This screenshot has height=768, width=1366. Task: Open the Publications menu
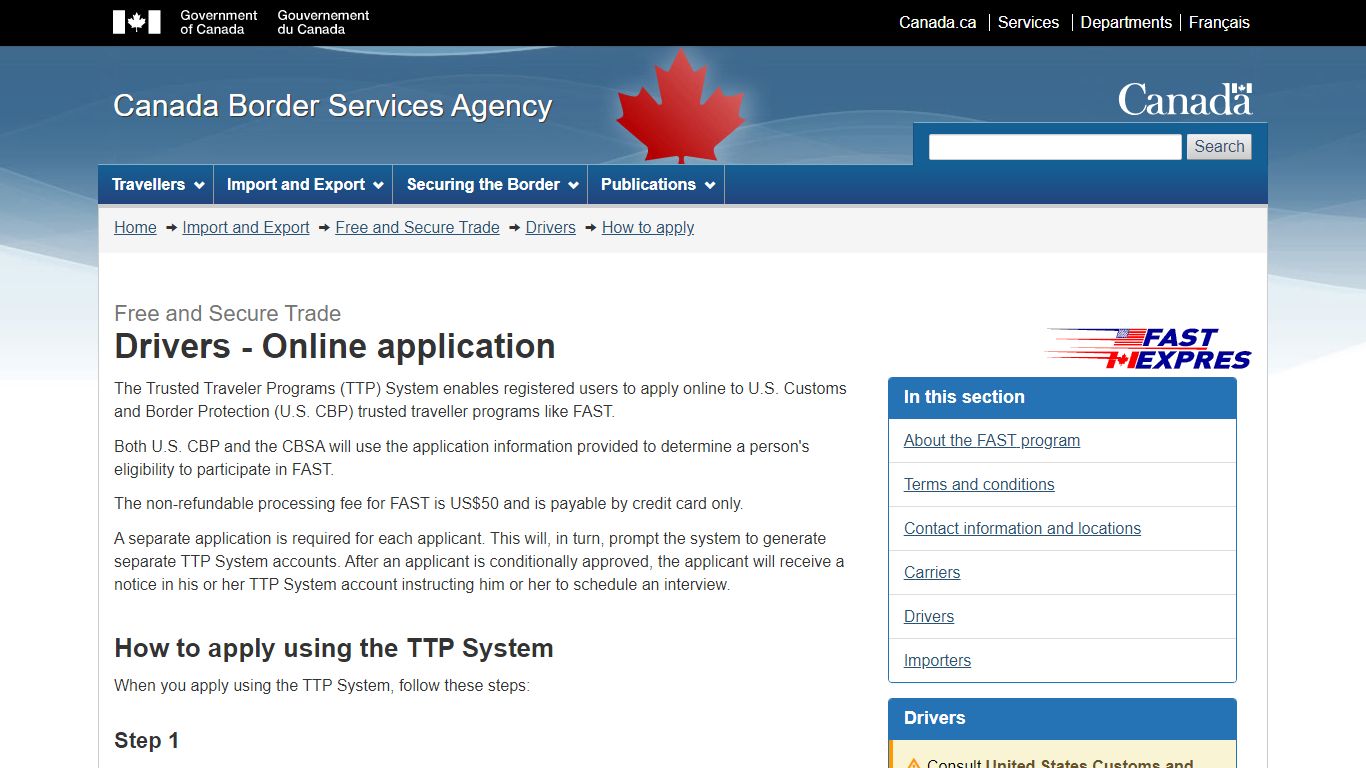click(657, 185)
